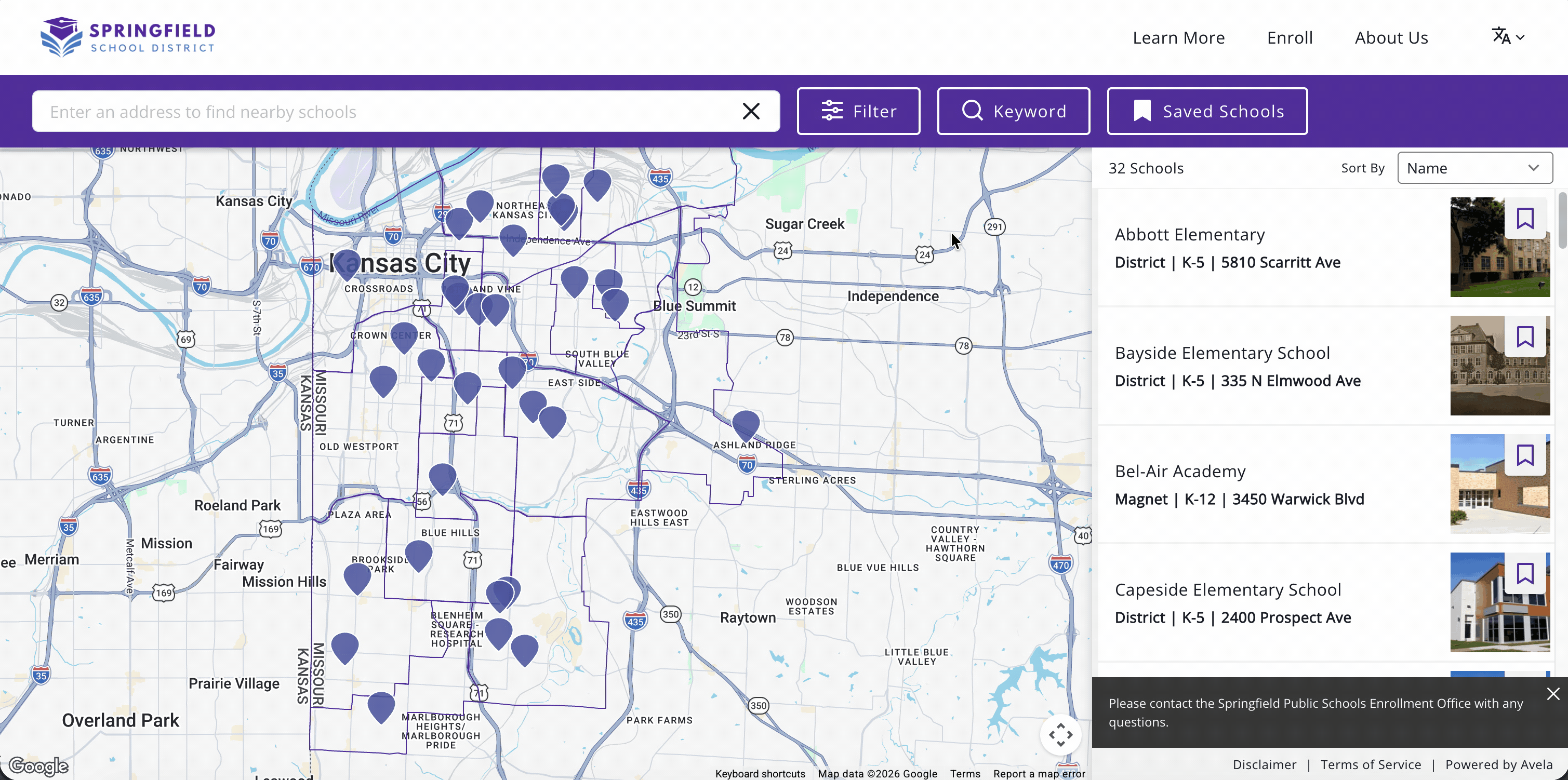Screen dimensions: 1568x780
Task: Open the Powered by Avela link
Action: [x=1498, y=764]
